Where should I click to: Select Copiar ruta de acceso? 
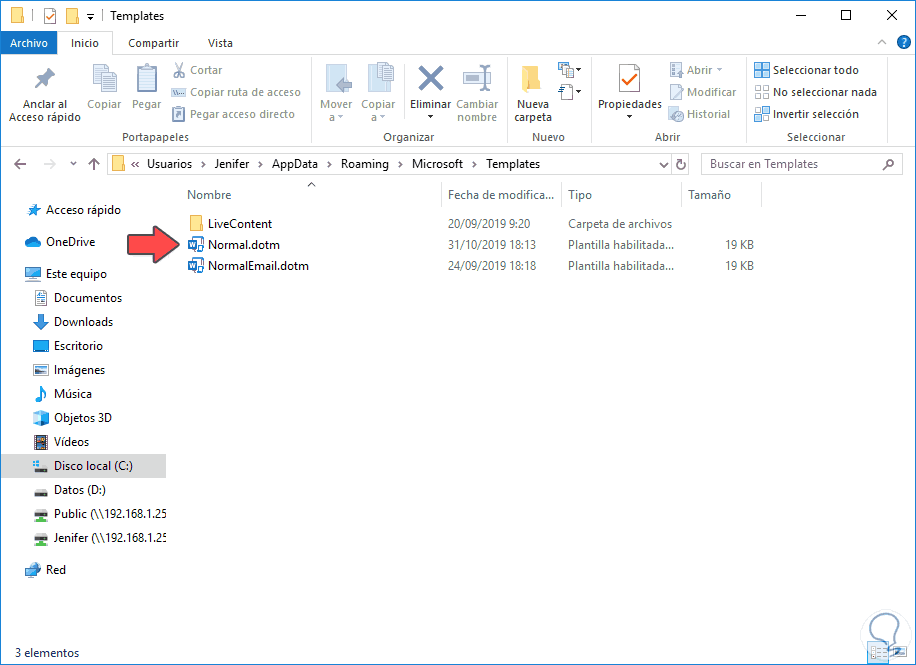click(236, 92)
